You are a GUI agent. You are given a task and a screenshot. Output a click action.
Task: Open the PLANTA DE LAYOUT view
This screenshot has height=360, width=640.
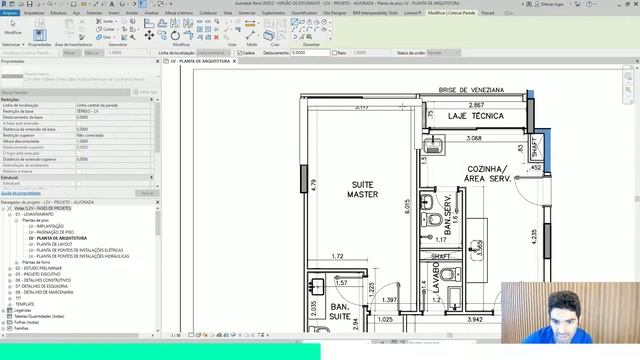point(50,244)
